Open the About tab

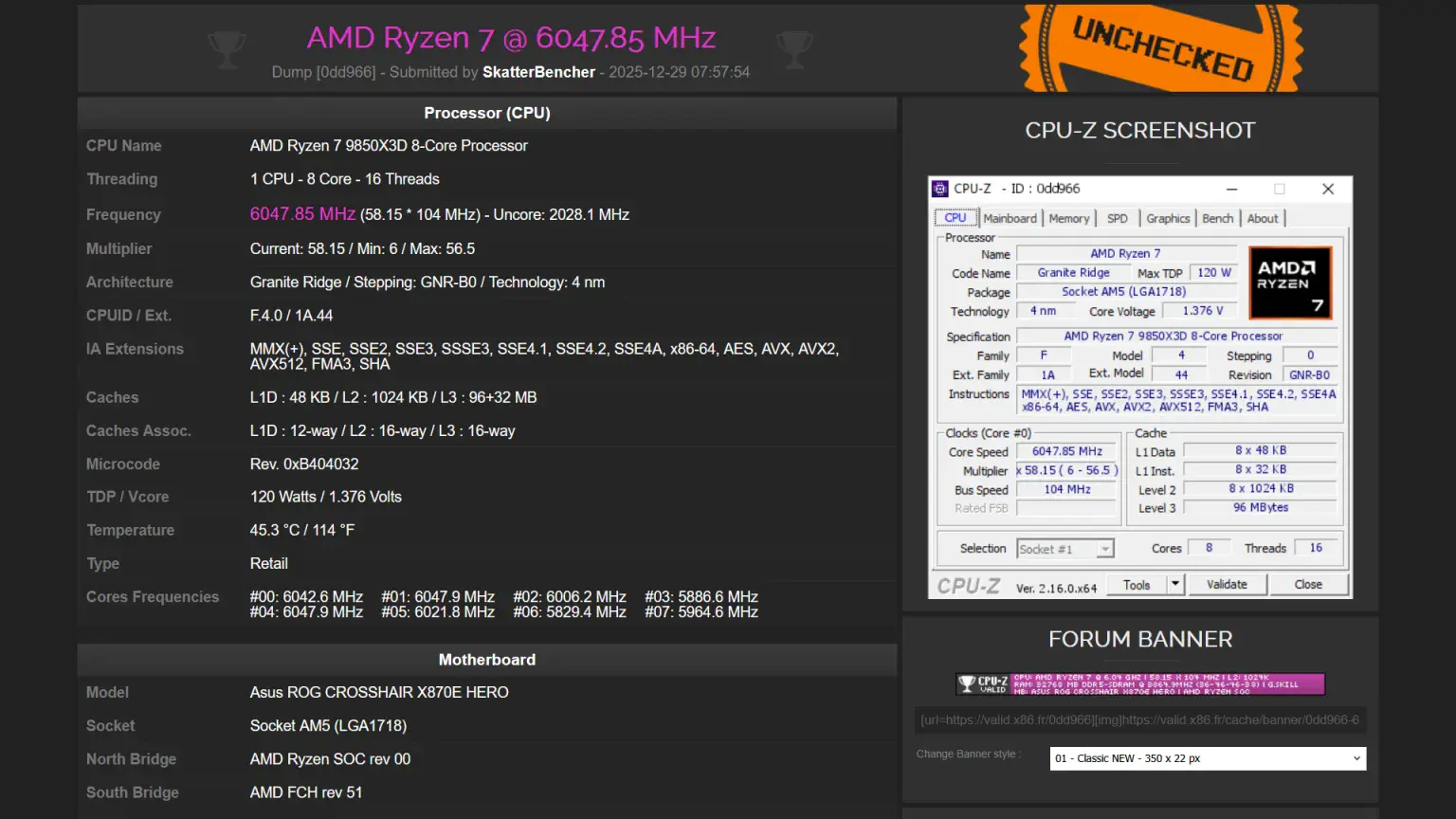coord(1263,218)
